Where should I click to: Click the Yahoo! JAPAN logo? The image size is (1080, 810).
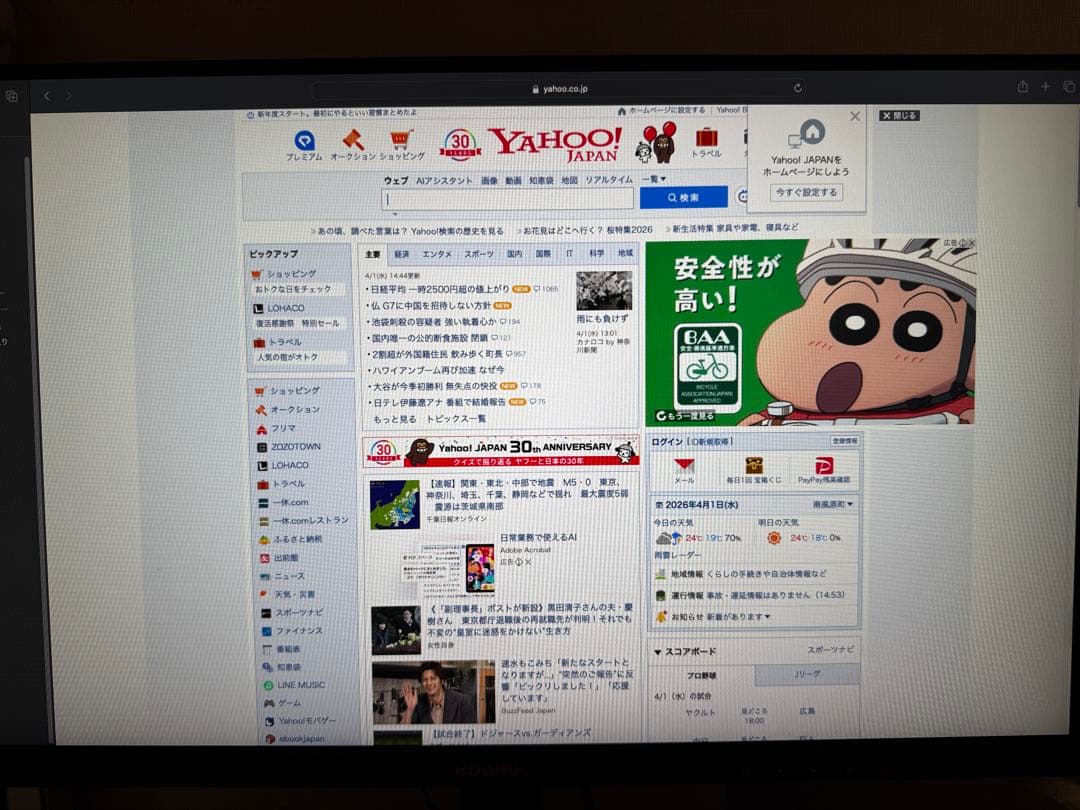pyautogui.click(x=557, y=144)
